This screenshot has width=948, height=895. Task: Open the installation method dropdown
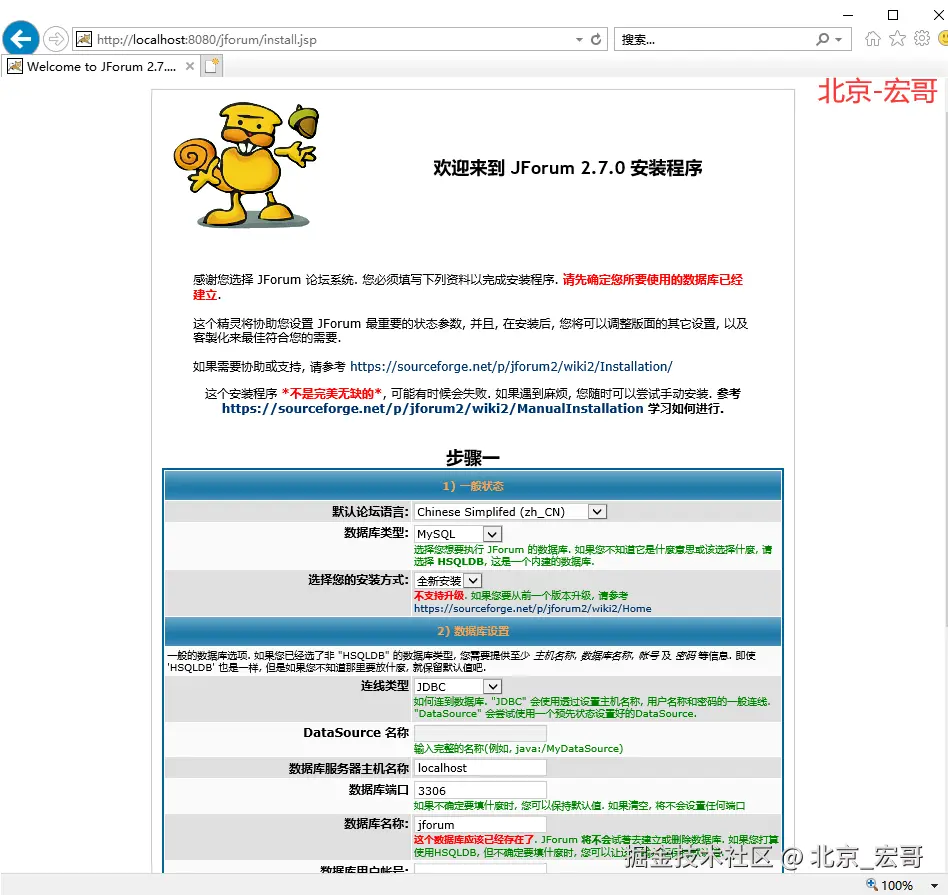tap(447, 581)
